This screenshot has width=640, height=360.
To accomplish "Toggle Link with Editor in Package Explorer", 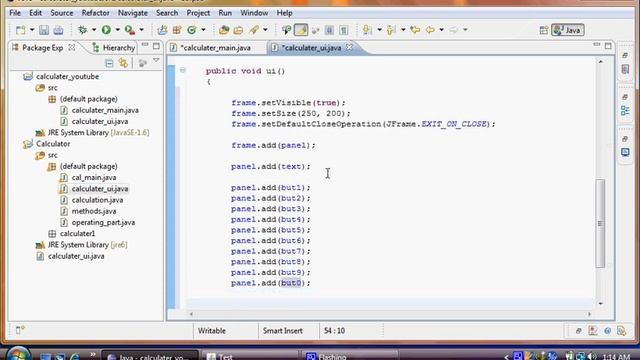I will point(123,63).
